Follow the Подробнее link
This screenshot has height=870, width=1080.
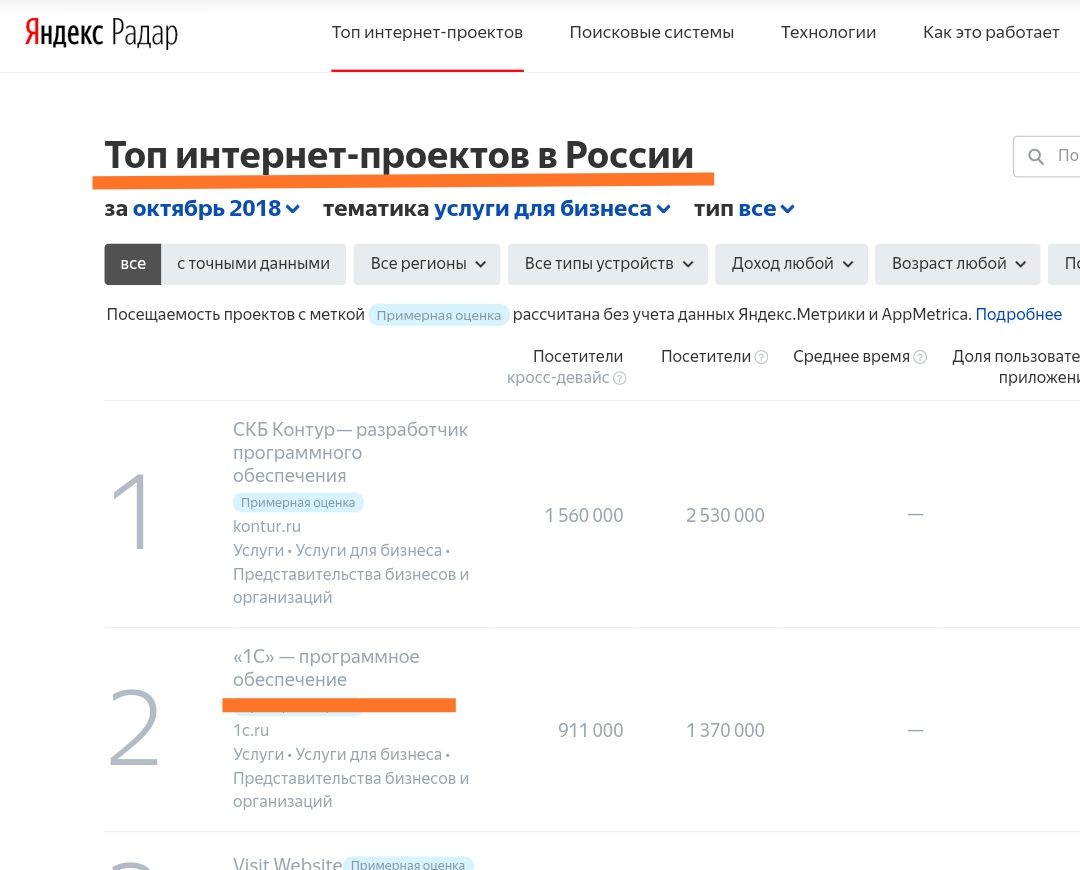tap(1018, 314)
